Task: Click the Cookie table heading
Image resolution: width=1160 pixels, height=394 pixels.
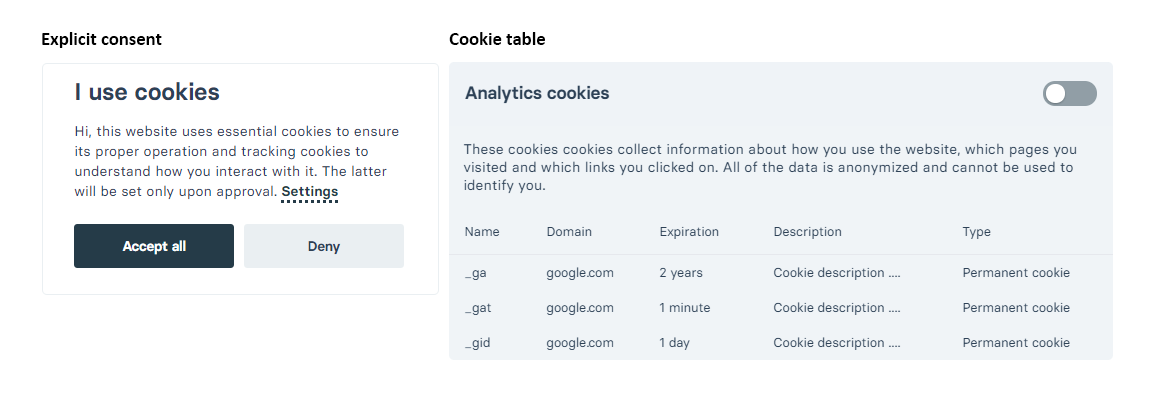Action: coord(497,39)
